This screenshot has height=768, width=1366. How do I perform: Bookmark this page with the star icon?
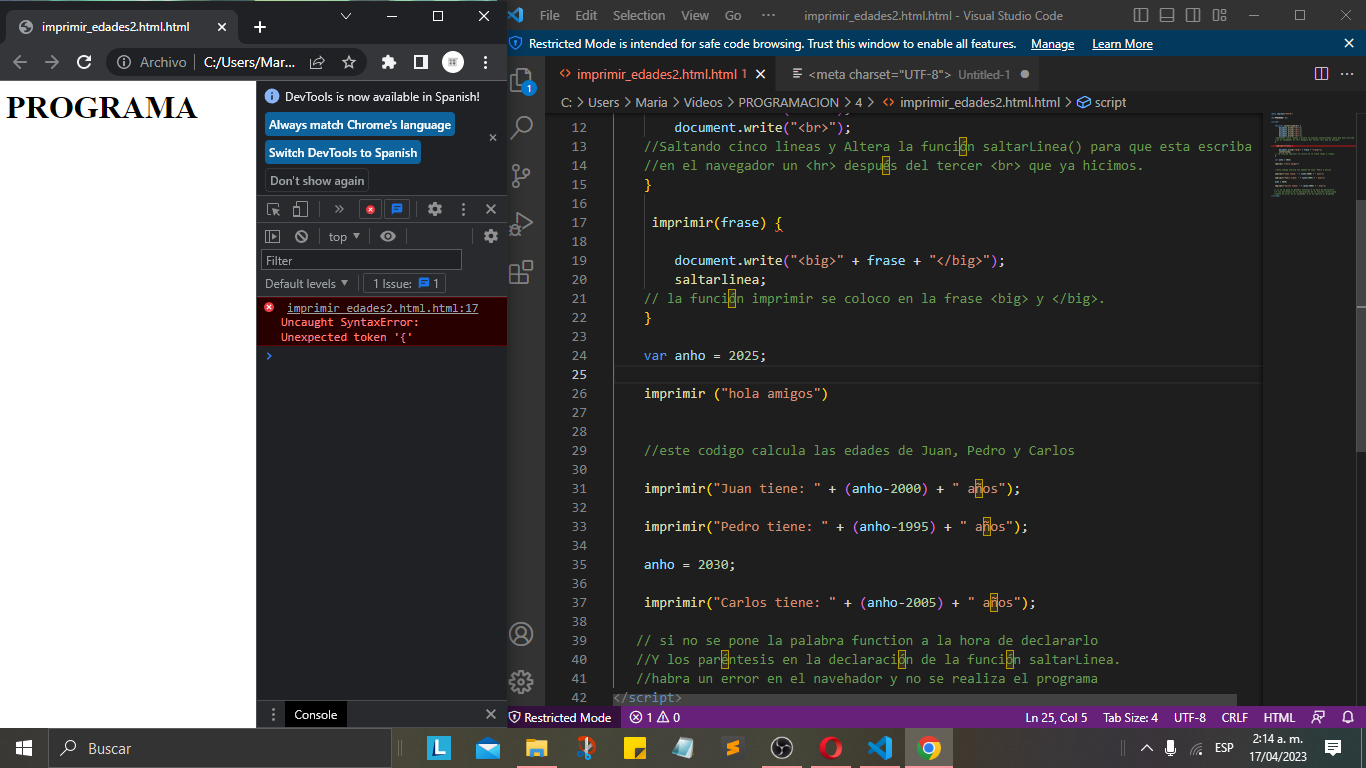point(349,62)
